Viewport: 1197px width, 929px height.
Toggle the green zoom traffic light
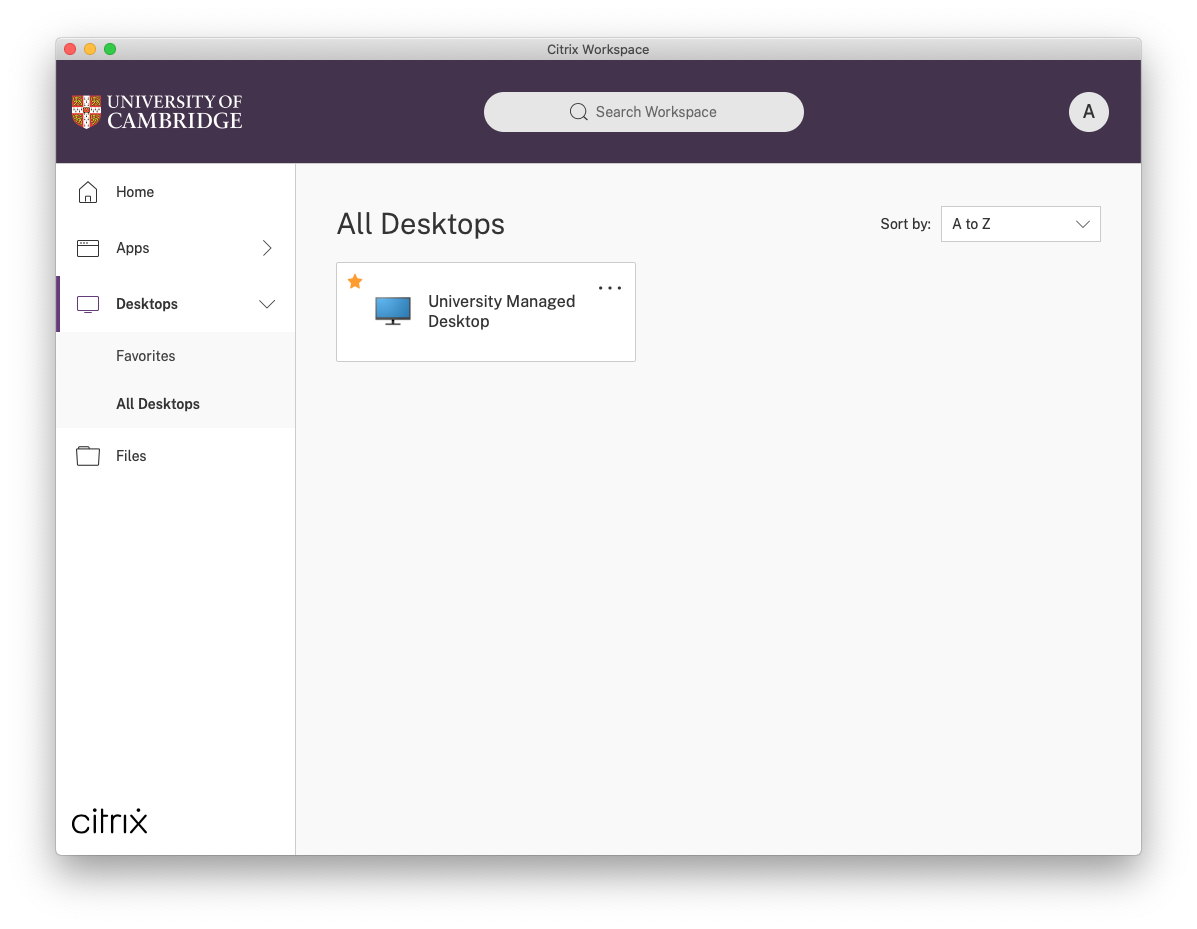[110, 47]
